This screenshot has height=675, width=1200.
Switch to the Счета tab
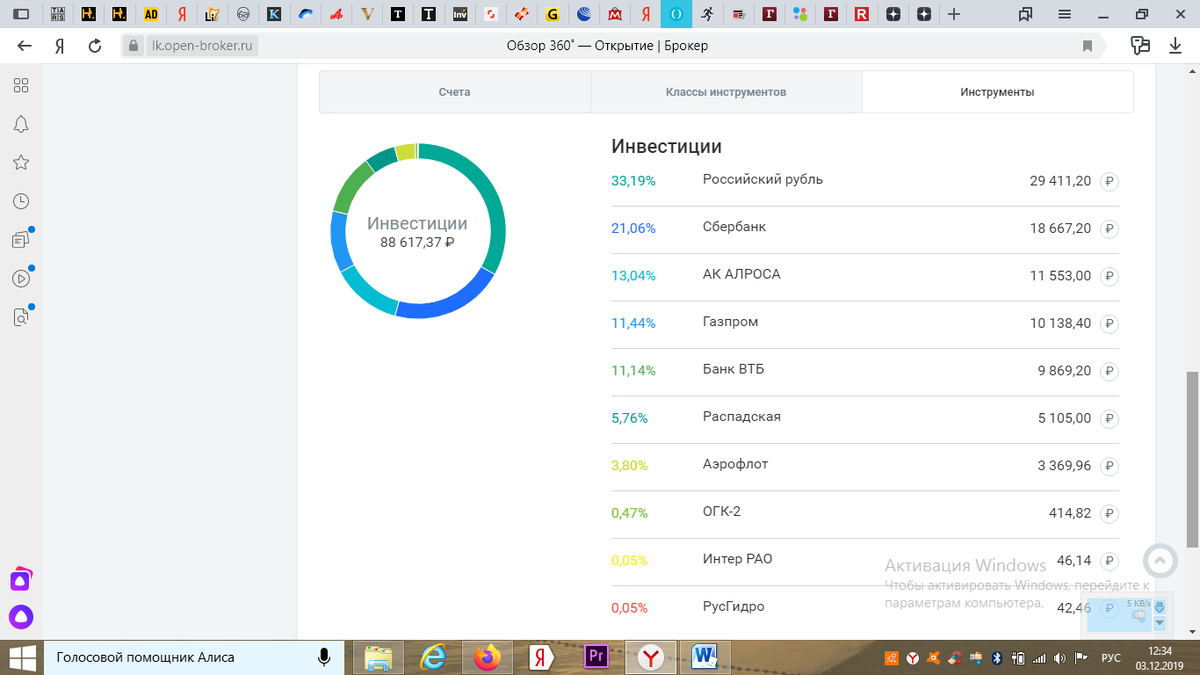click(454, 92)
